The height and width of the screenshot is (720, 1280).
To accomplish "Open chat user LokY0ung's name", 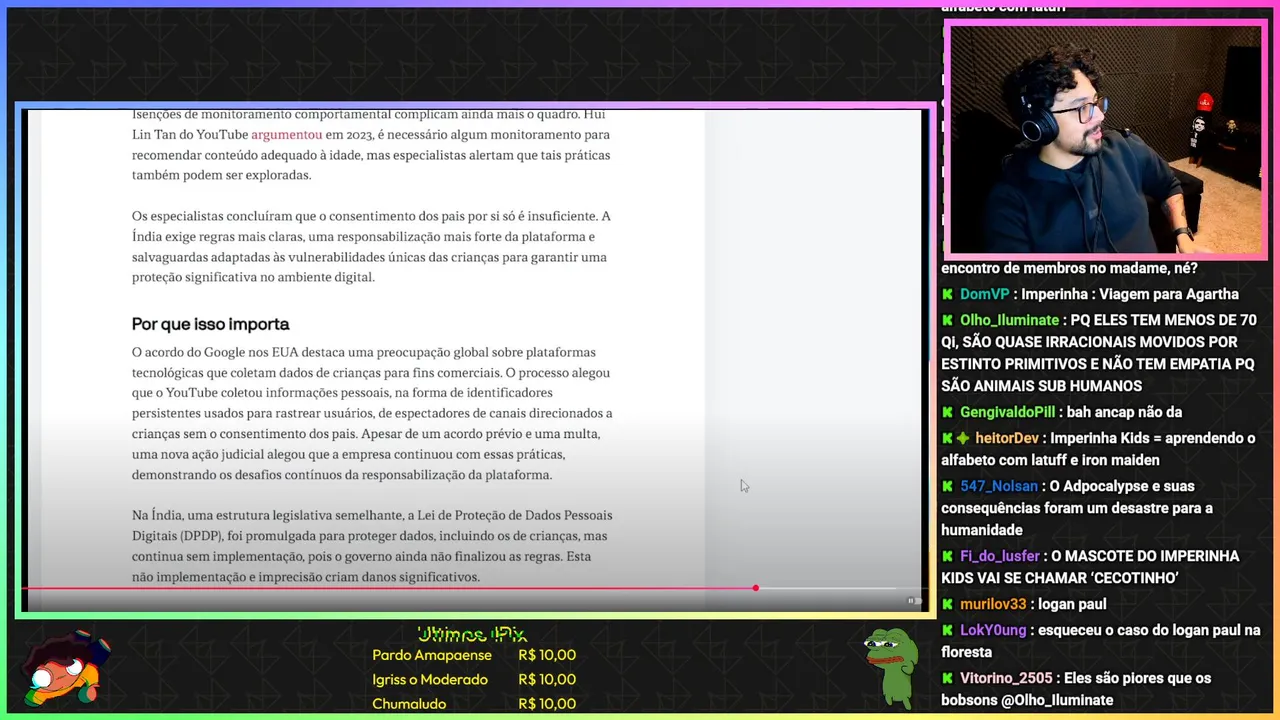I will (993, 630).
